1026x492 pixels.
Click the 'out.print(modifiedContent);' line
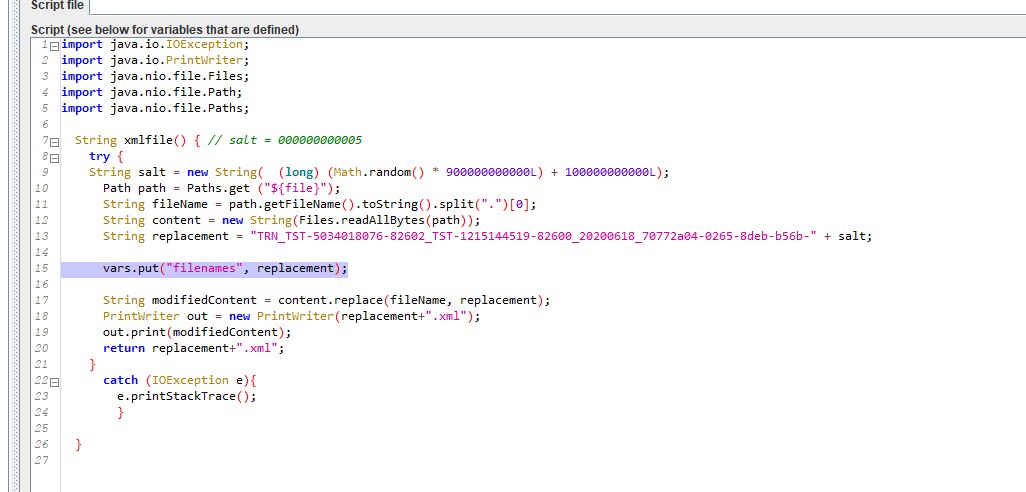click(197, 332)
